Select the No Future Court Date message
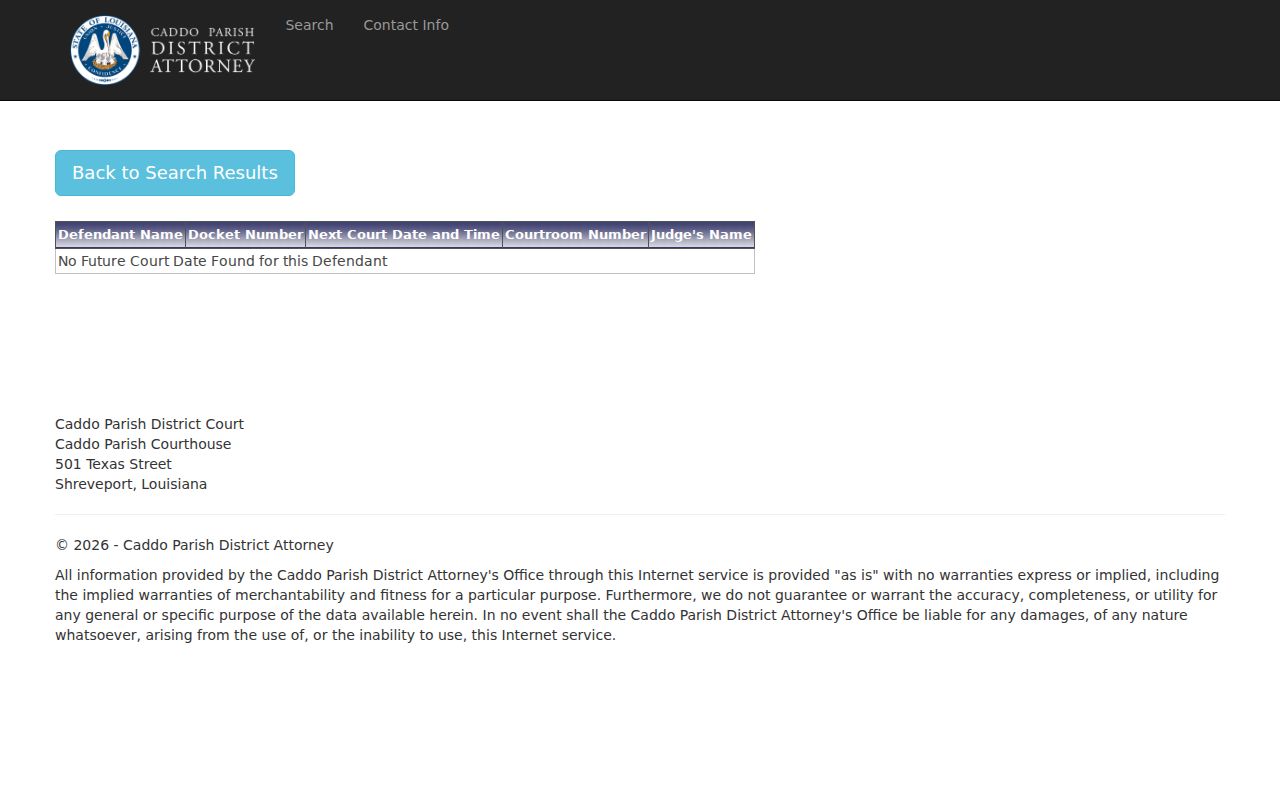1280x800 pixels. tap(223, 261)
